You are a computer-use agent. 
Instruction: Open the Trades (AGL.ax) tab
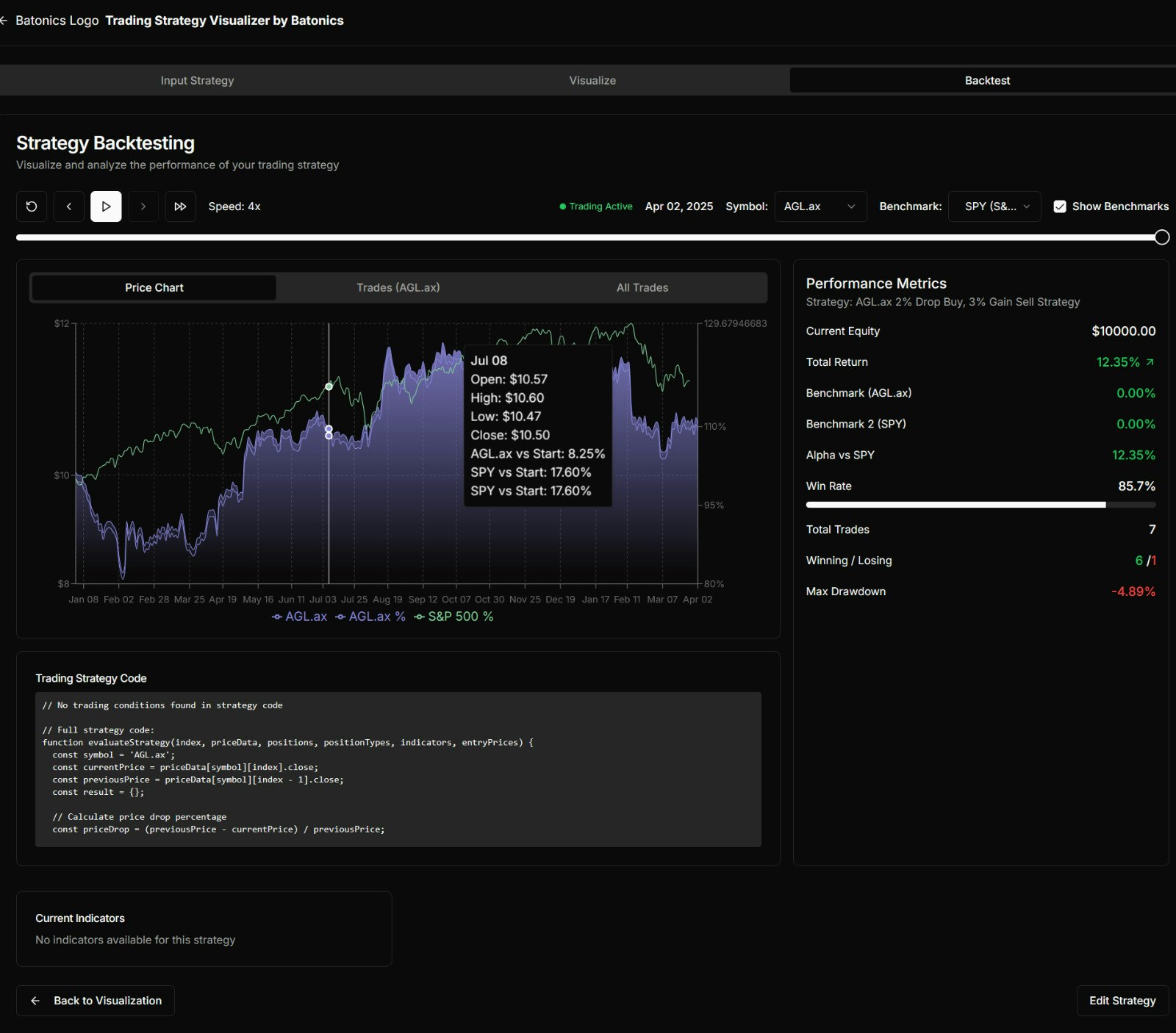pyautogui.click(x=398, y=287)
